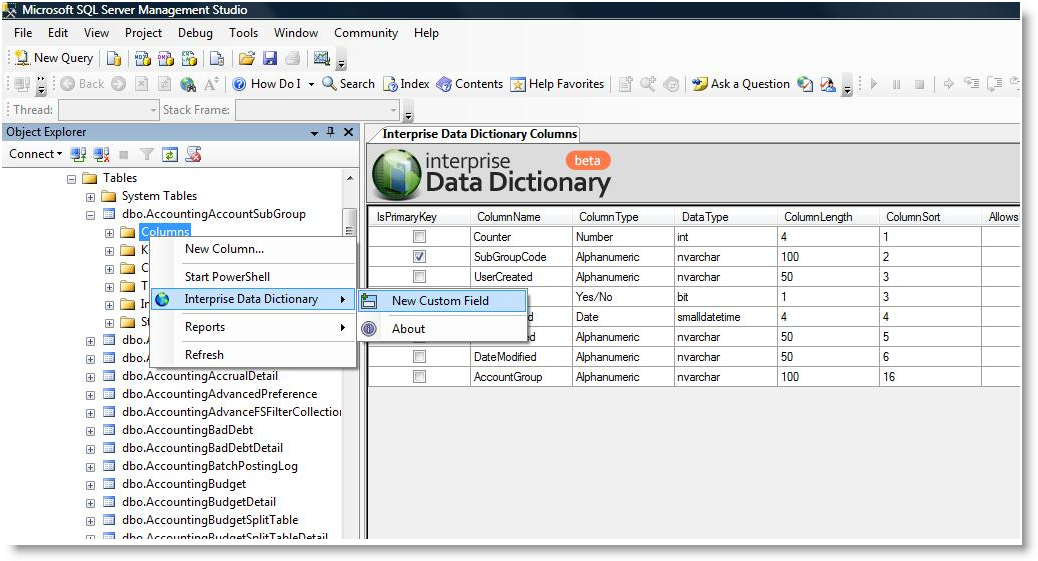Pin the Object Explorer panel with auto-hide icon
This screenshot has width=1038, height=561.
coord(331,132)
